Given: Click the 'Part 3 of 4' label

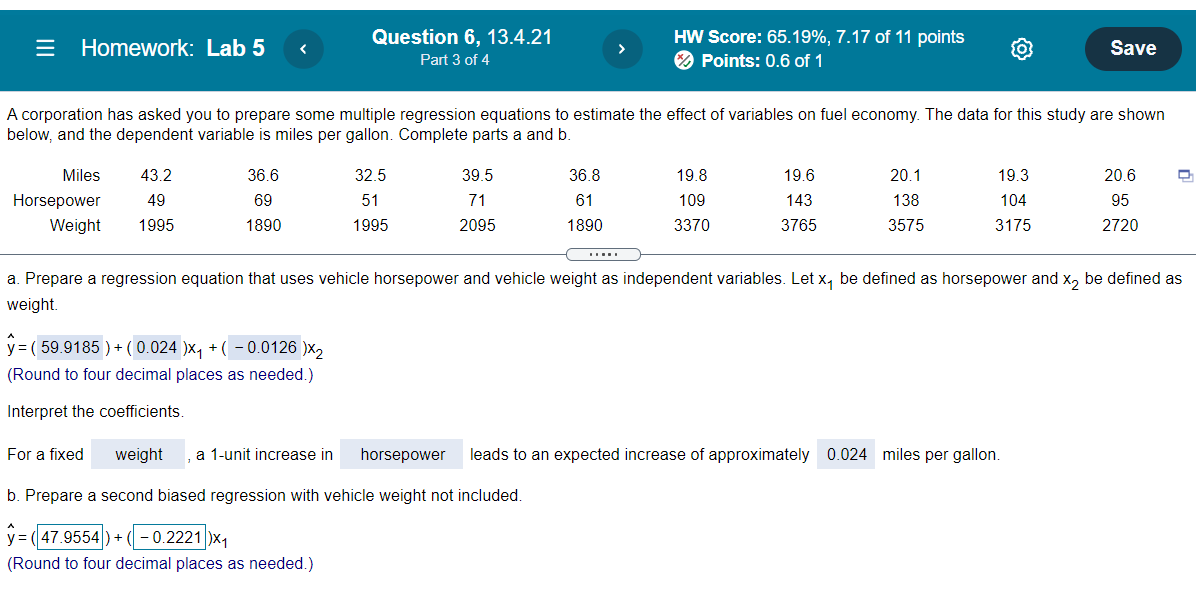Looking at the screenshot, I should coord(455,60).
